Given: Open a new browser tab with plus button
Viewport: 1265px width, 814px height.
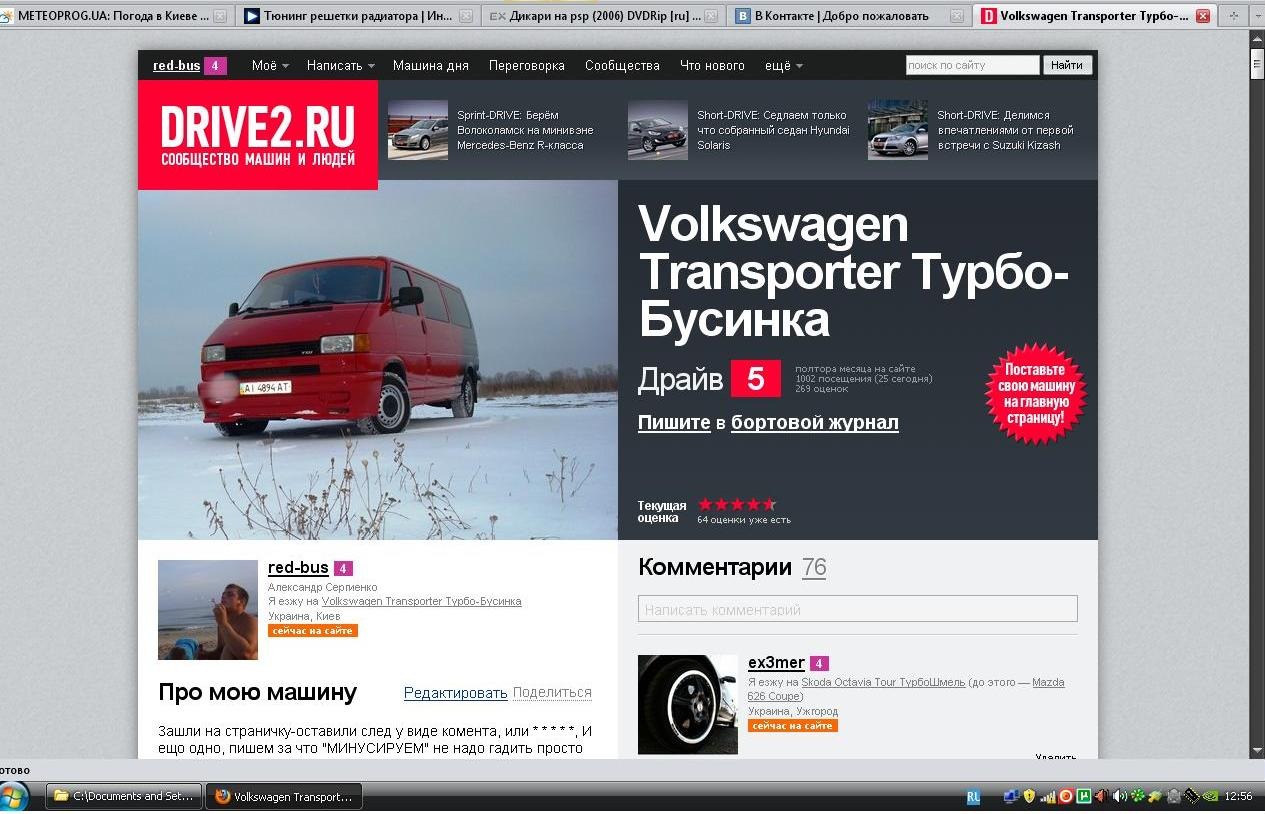Looking at the screenshot, I should point(1233,16).
